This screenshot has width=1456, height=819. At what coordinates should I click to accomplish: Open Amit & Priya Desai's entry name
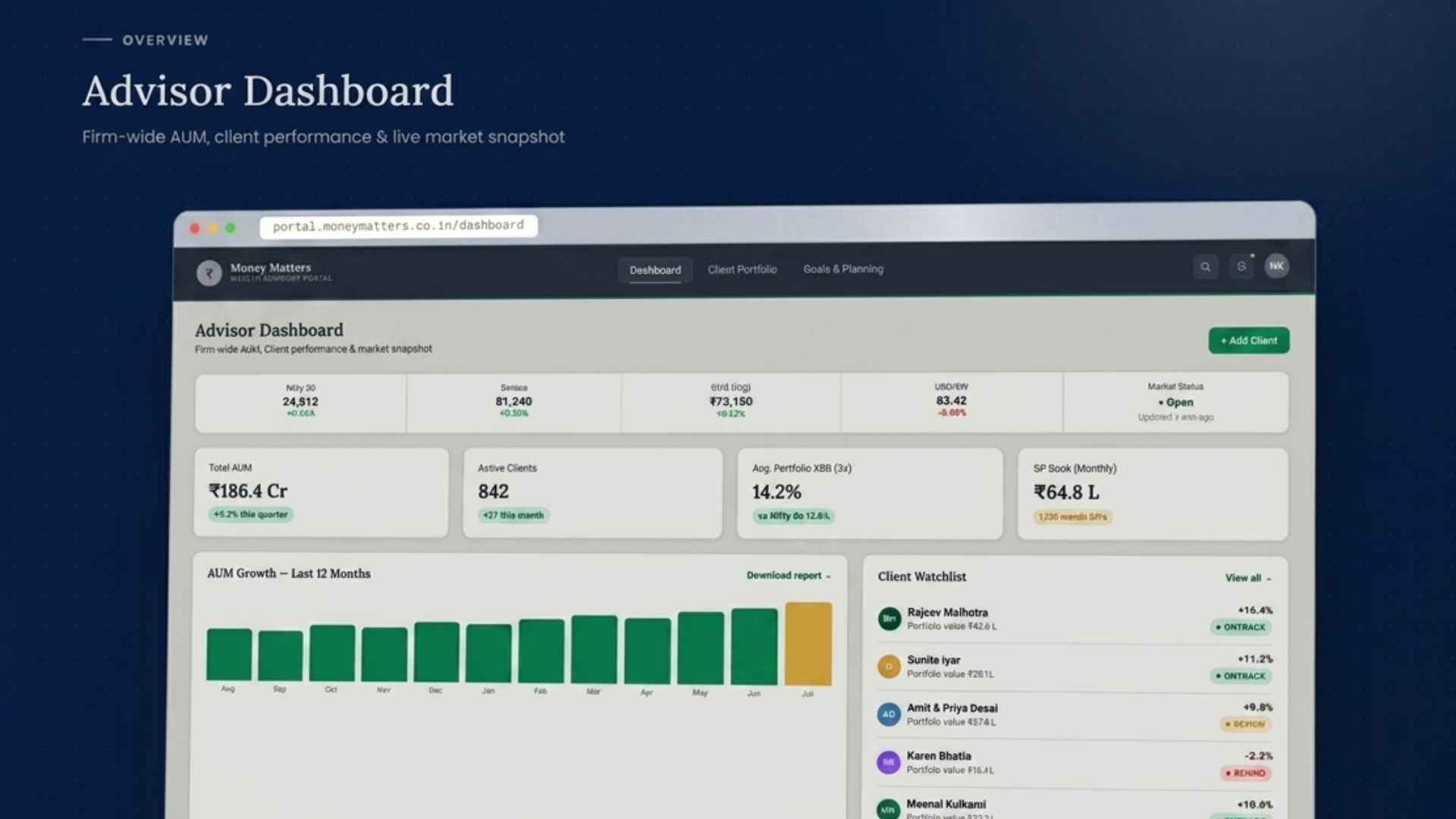click(x=952, y=708)
